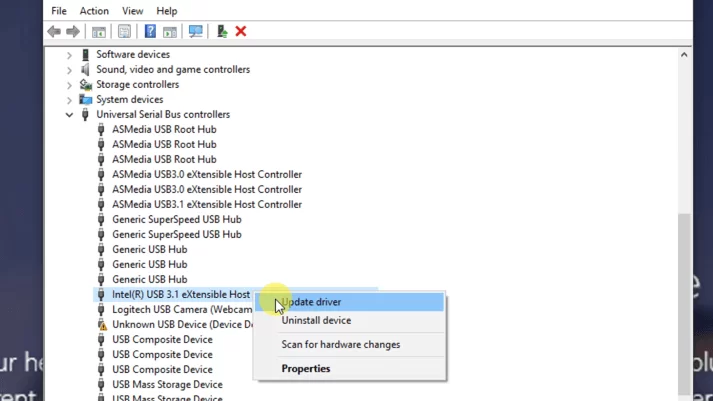Expand the System devices node
The image size is (713, 401).
(69, 100)
